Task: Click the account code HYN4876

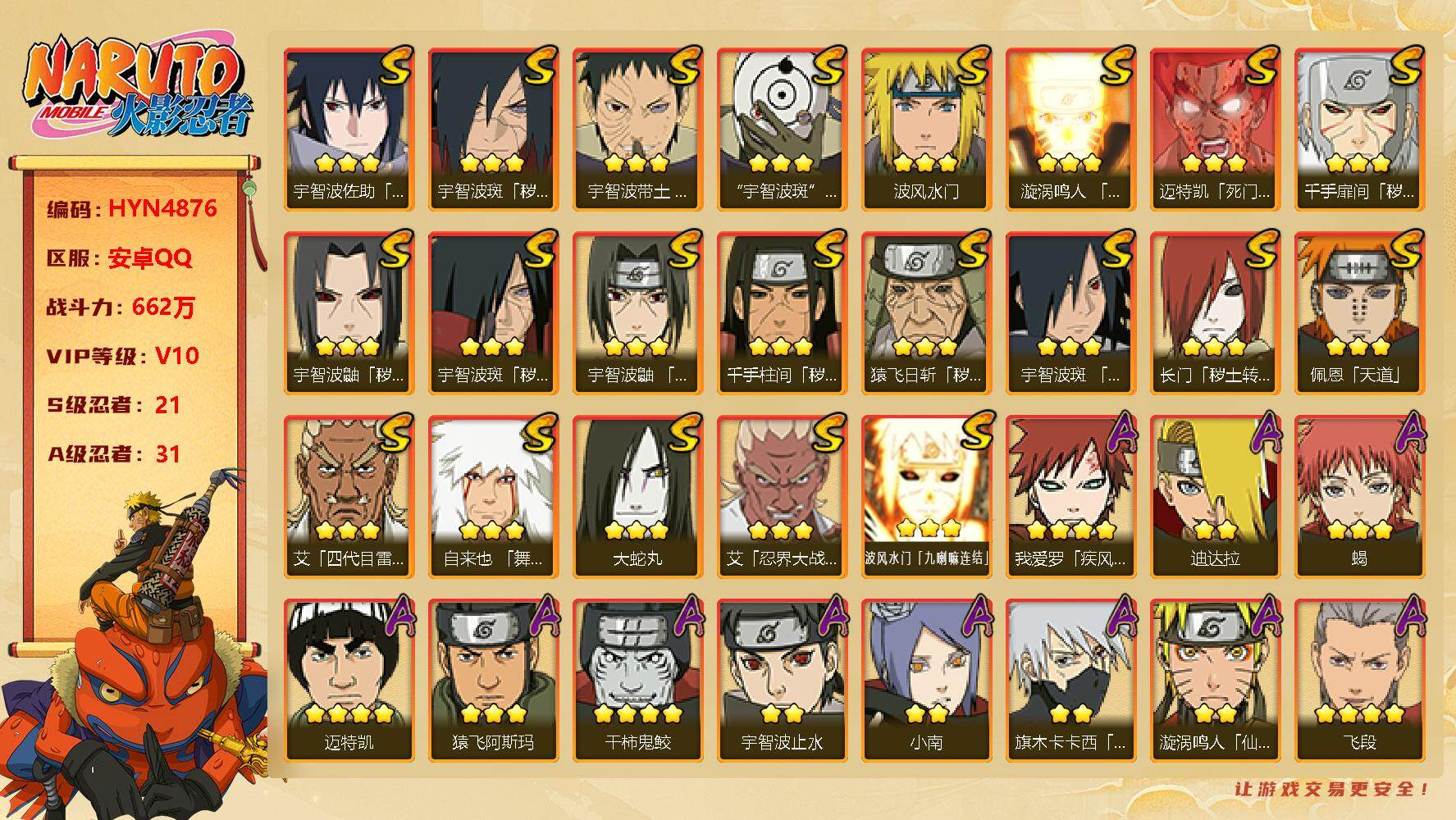Action: point(162,208)
